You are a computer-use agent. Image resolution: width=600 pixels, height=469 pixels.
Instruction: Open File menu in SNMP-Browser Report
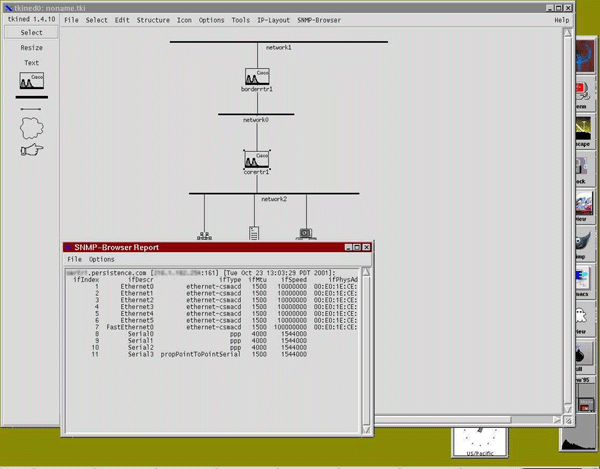point(74,259)
